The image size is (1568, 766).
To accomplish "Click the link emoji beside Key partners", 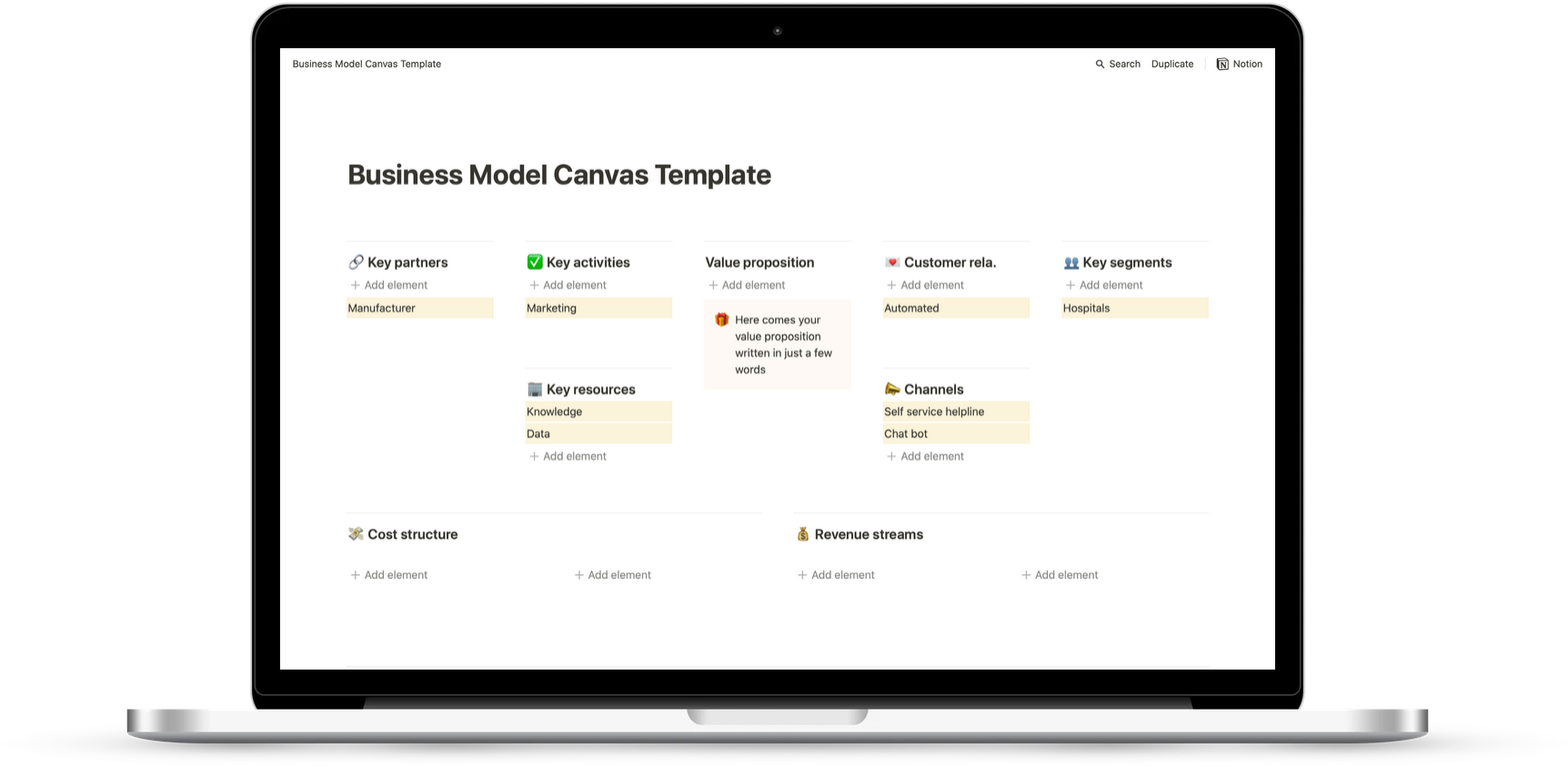I will tap(356, 263).
